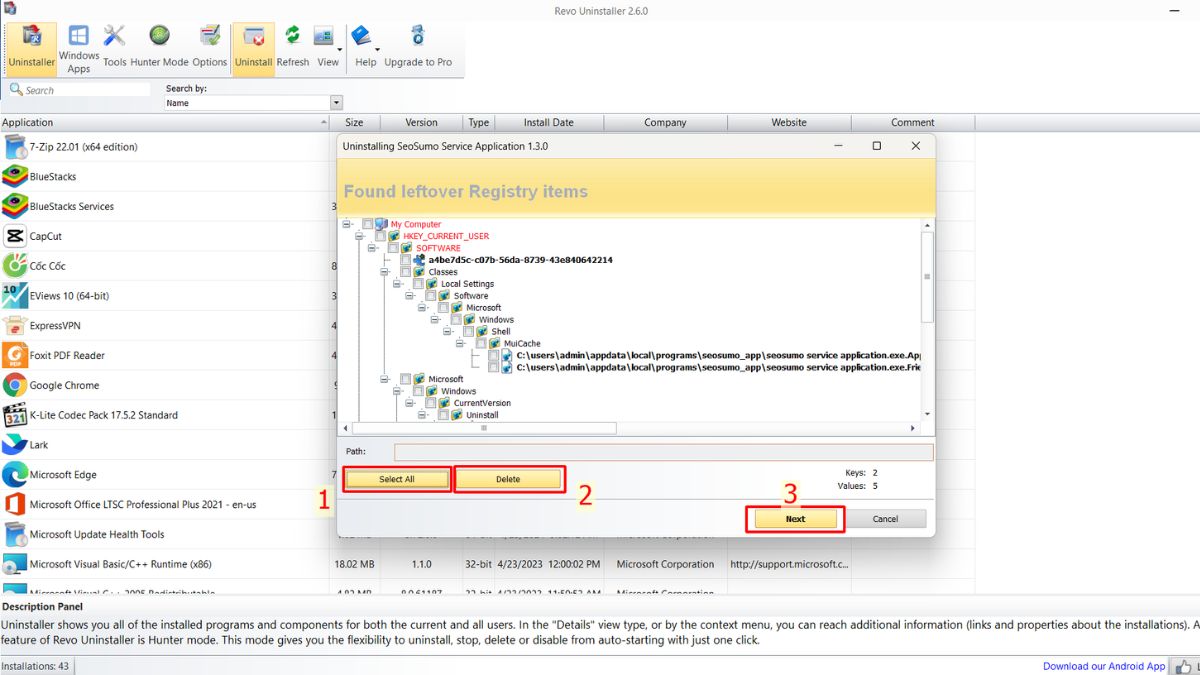Viewport: 1200px width, 675px height.
Task: Click the Cancel button in the dialog
Action: [885, 519]
